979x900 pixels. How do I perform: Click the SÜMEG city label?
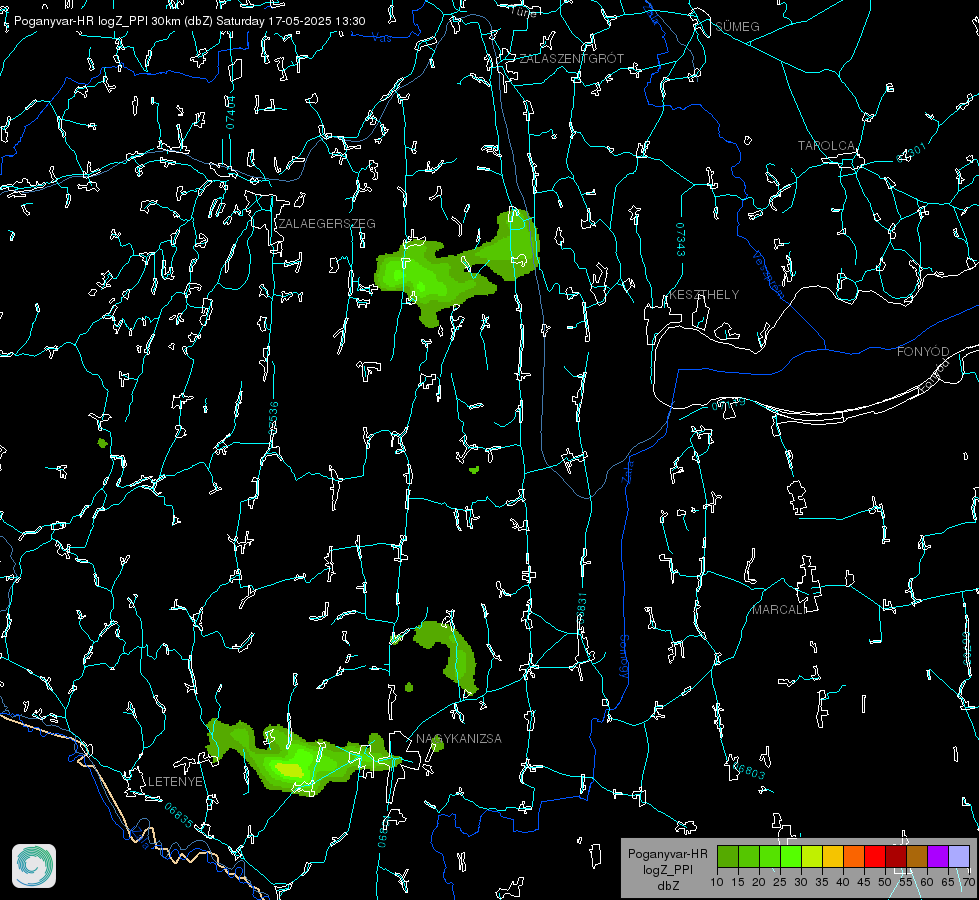pos(737,27)
